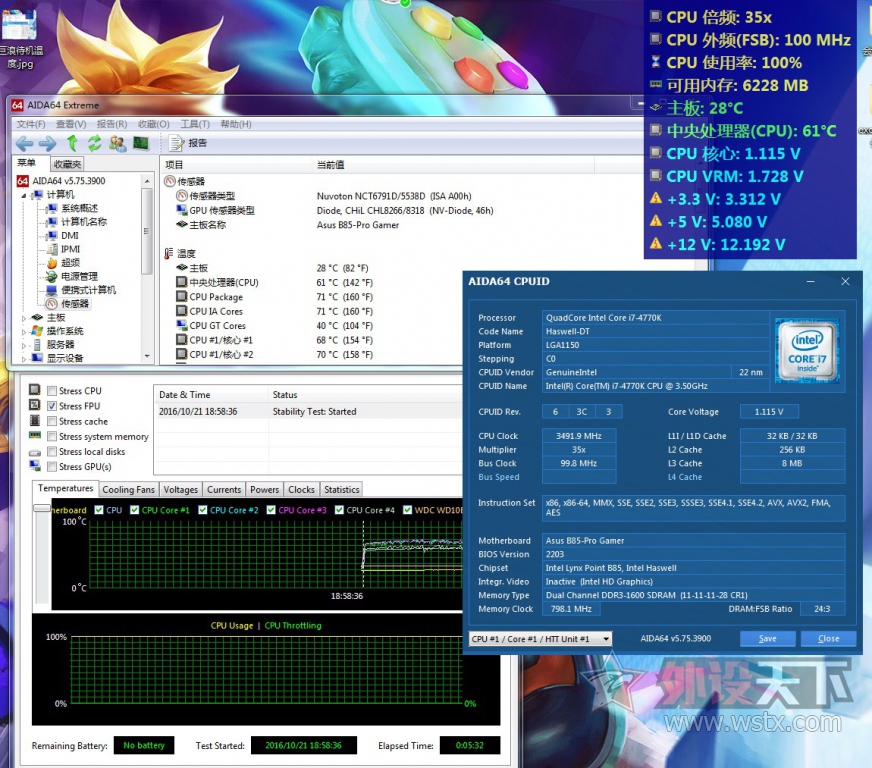Click the Stress system memory RAM icon

click(35, 435)
